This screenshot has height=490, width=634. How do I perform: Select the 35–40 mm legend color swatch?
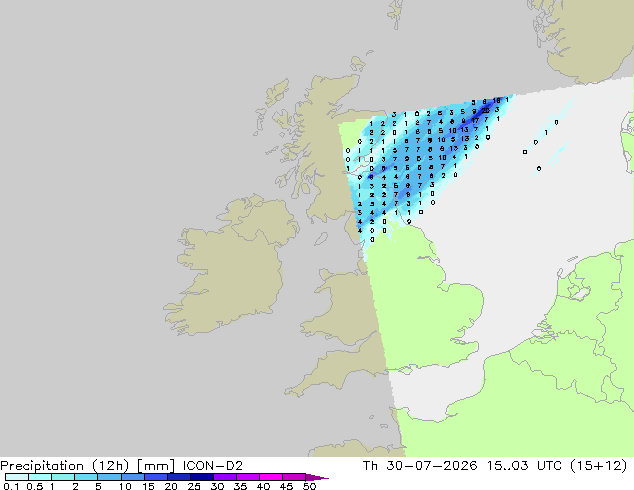click(247, 477)
